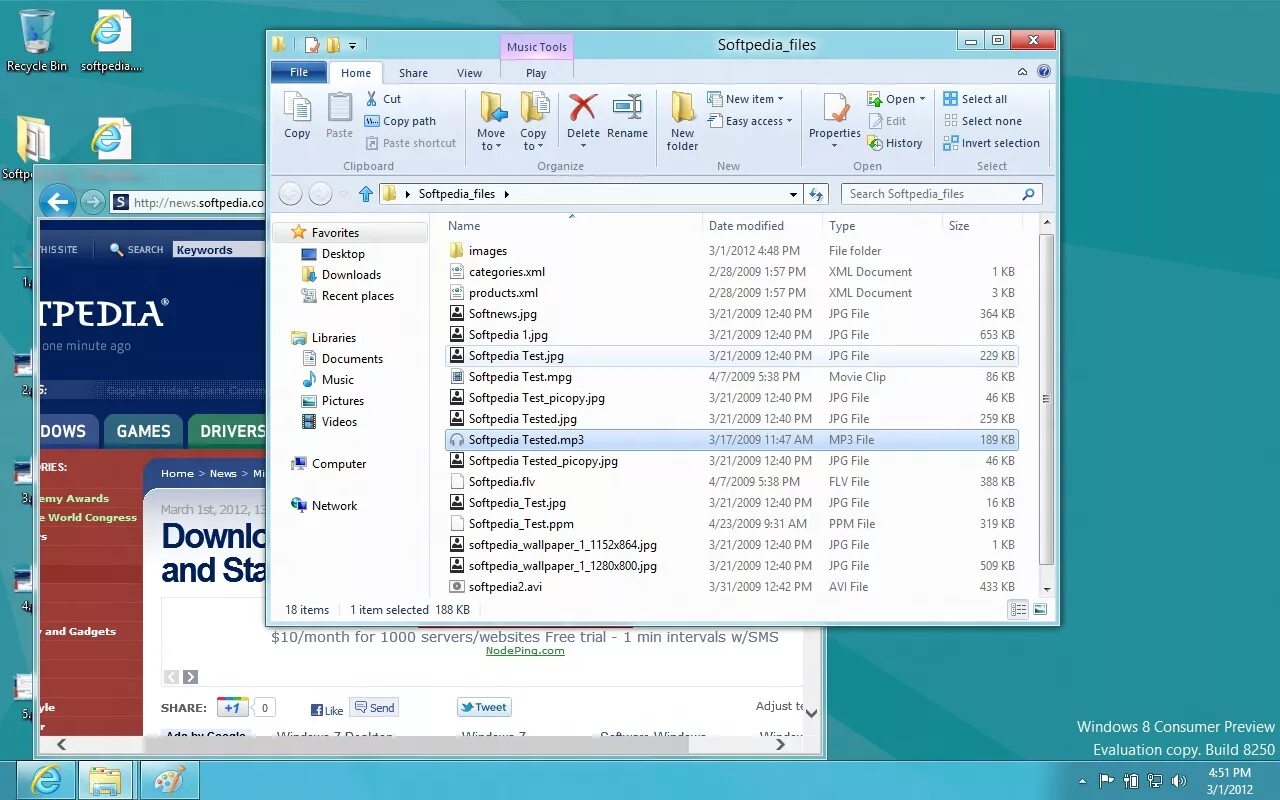
Task: Invert the current file selection
Action: pyautogui.click(x=992, y=142)
